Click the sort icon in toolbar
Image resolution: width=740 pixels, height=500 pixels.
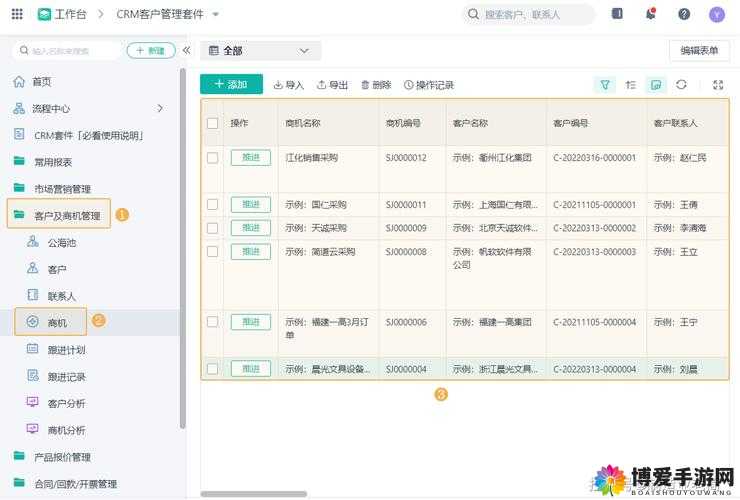click(x=631, y=85)
